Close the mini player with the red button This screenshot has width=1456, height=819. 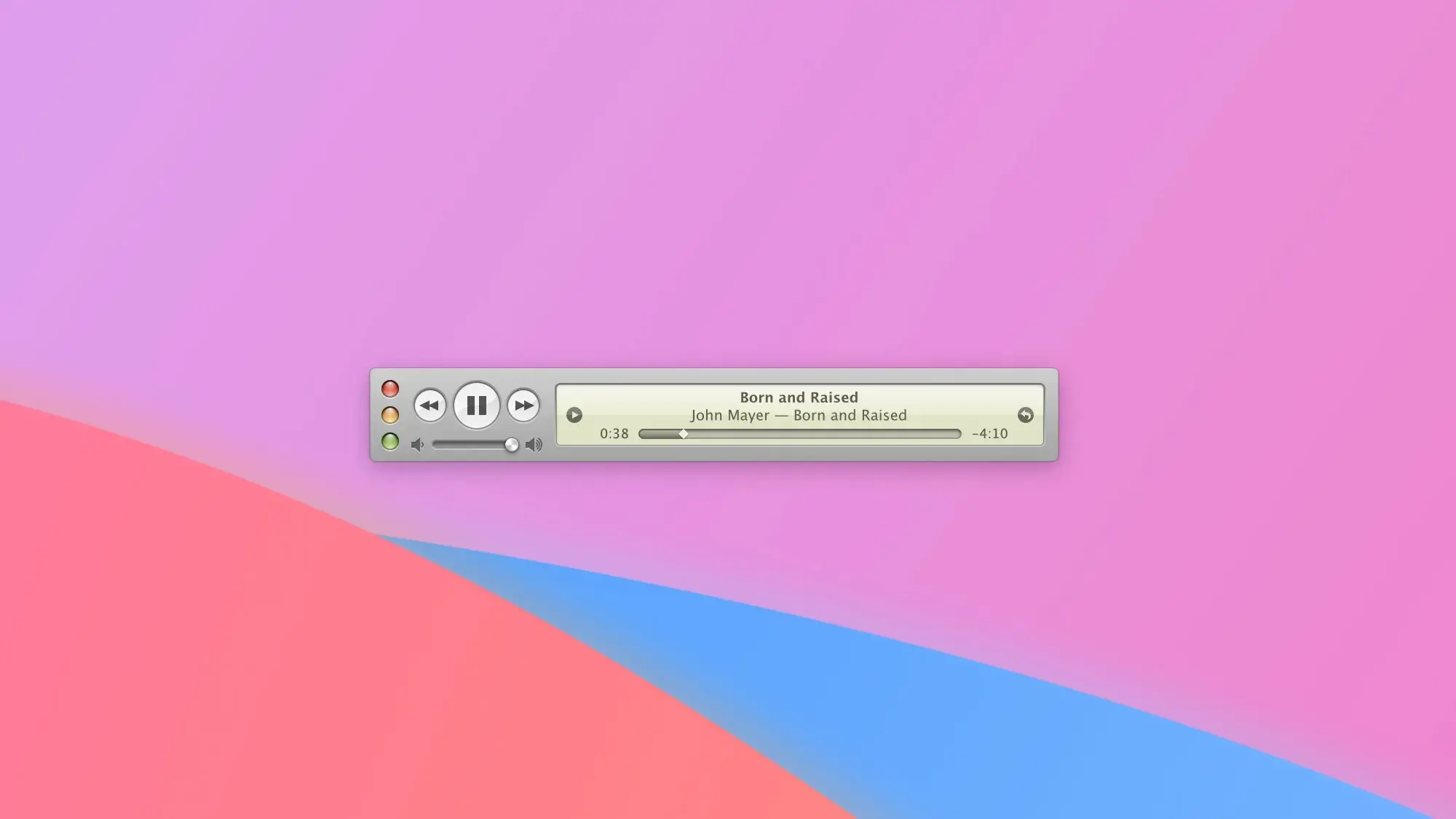tap(390, 389)
